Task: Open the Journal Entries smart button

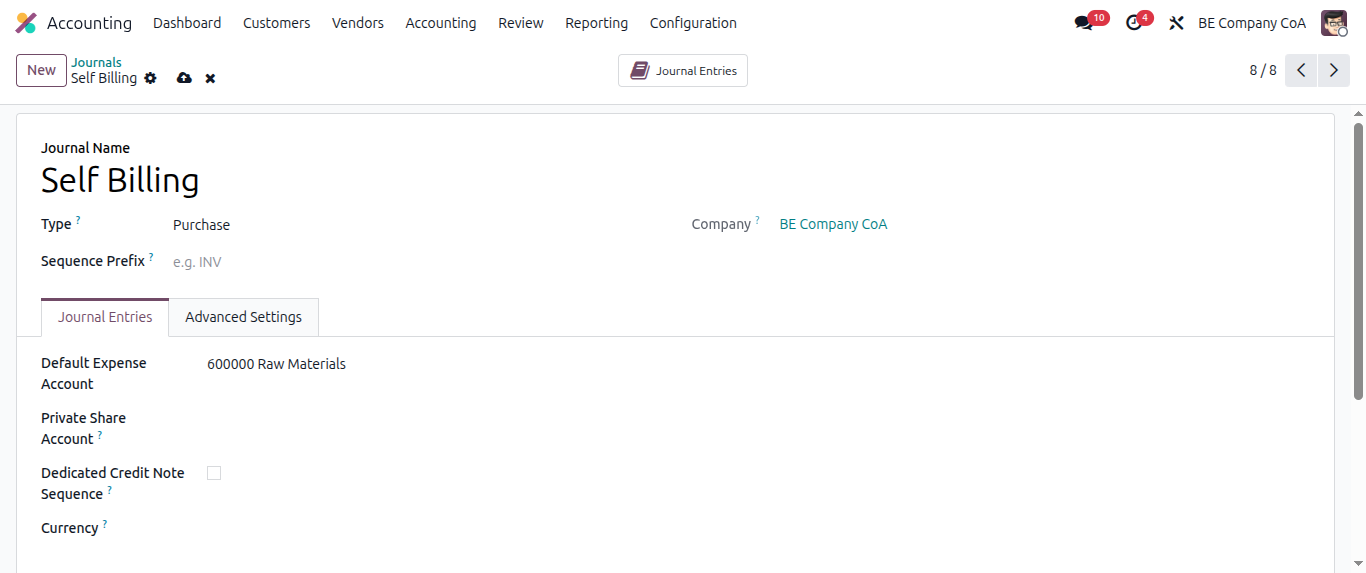Action: click(x=683, y=71)
